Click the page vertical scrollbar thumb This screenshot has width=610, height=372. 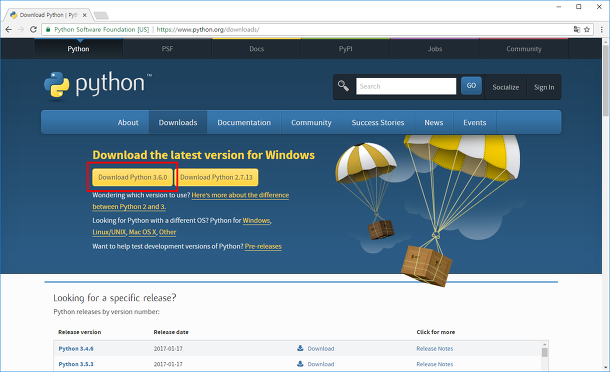(606, 81)
